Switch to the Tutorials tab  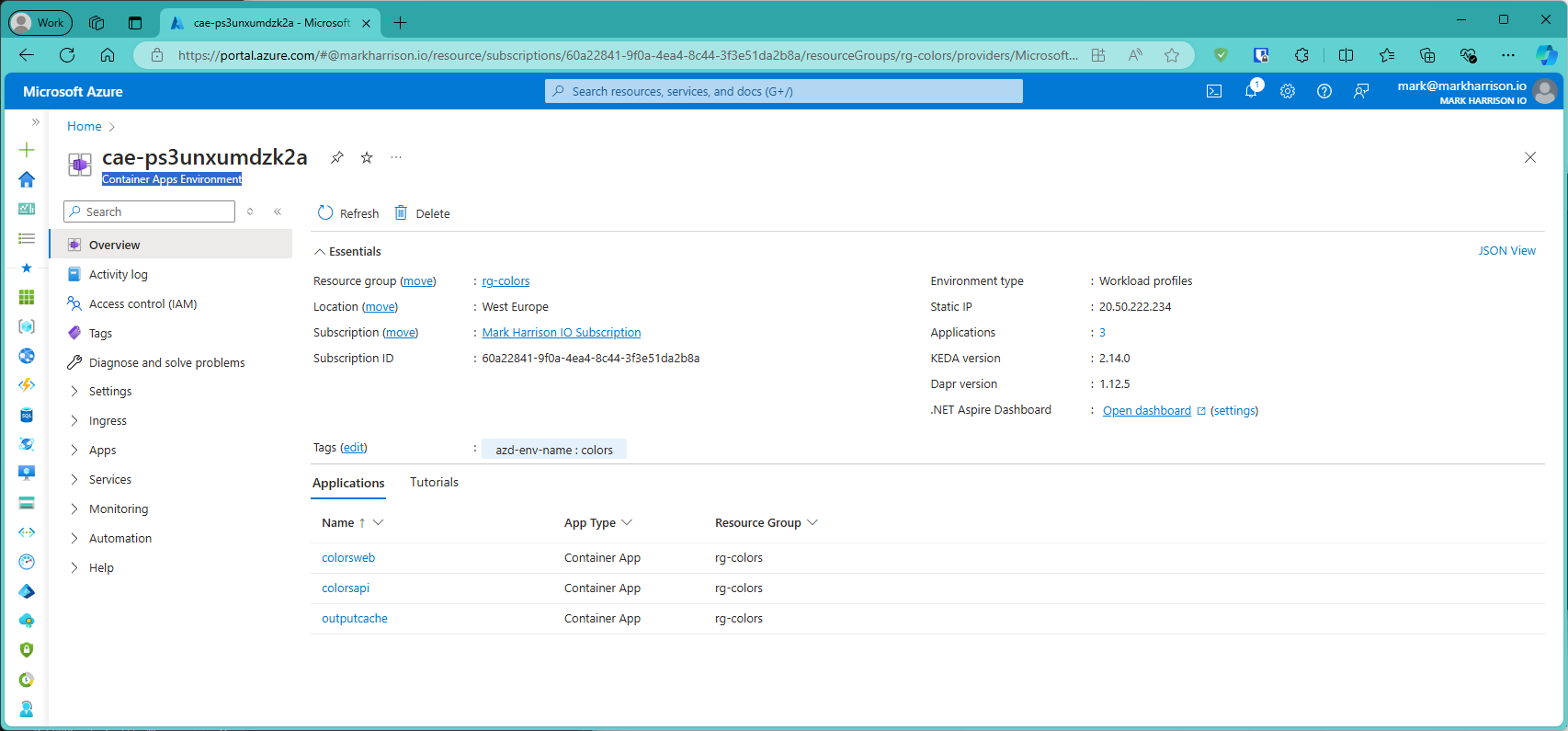pyautogui.click(x=434, y=483)
